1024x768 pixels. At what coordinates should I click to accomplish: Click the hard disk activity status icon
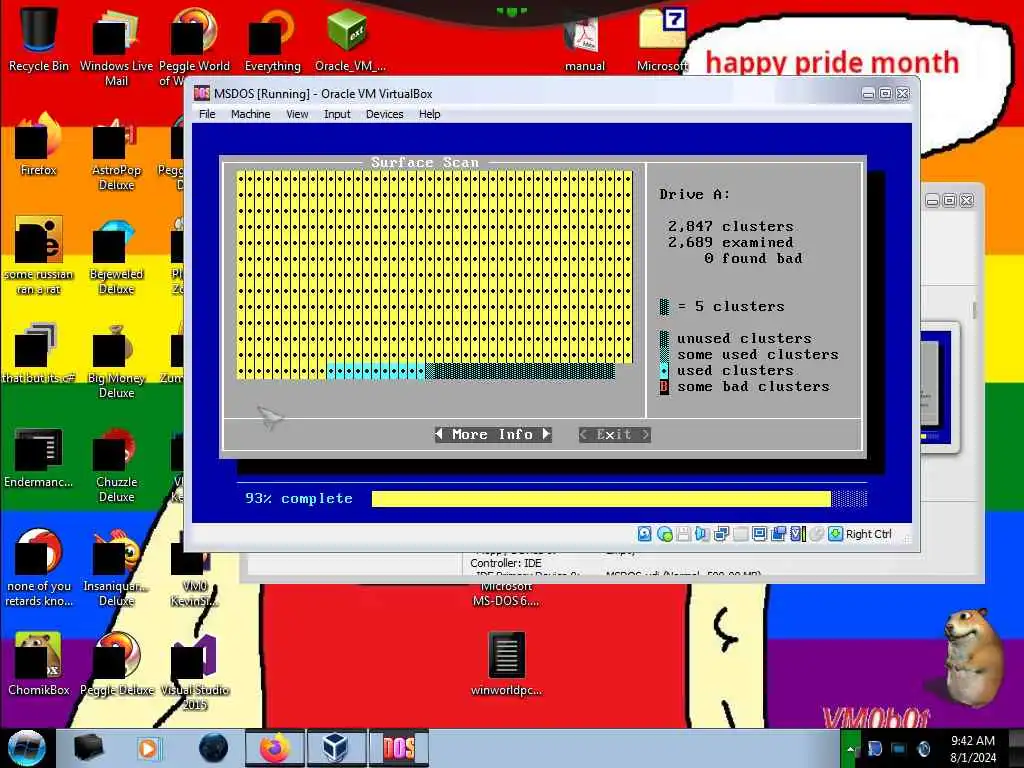645,534
